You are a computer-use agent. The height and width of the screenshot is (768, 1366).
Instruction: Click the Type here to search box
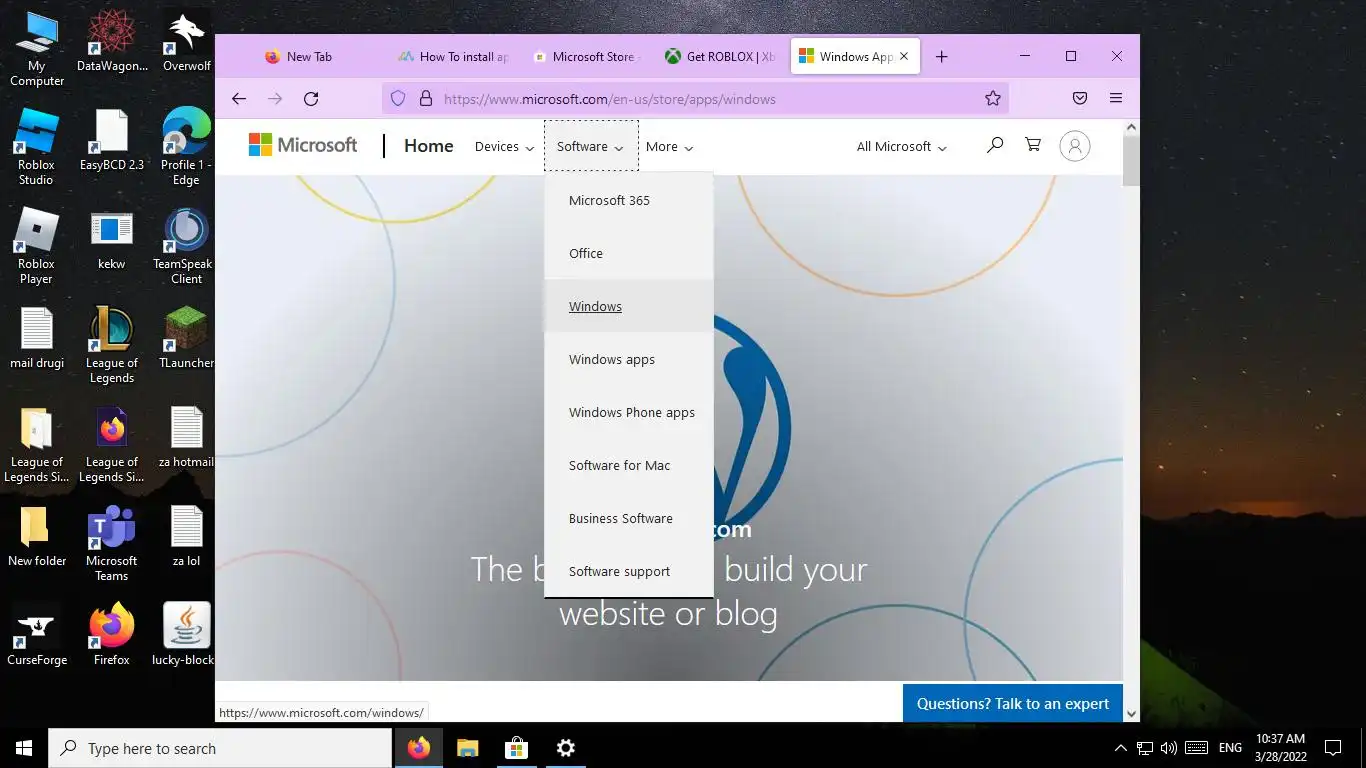(220, 748)
